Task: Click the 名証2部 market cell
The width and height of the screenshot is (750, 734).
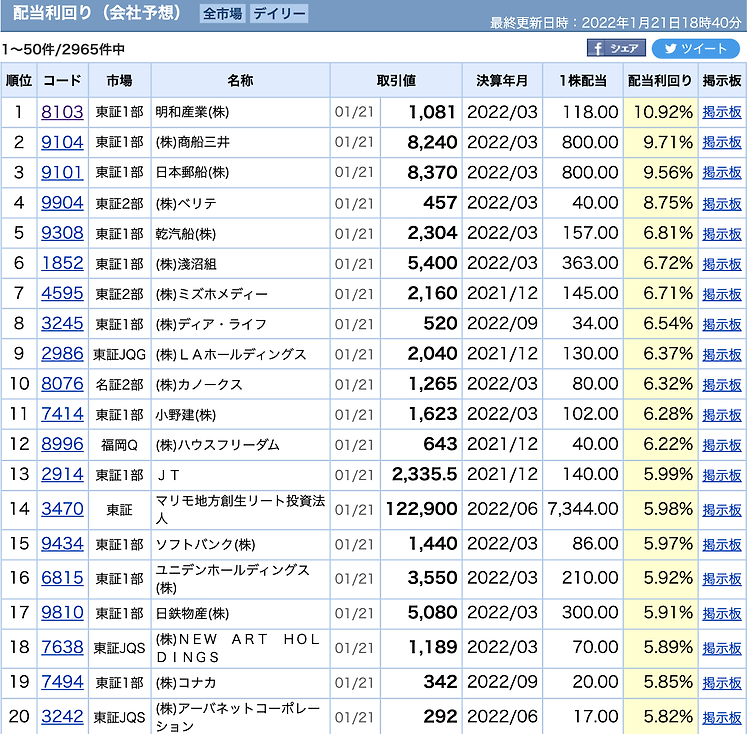Action: [x=119, y=384]
